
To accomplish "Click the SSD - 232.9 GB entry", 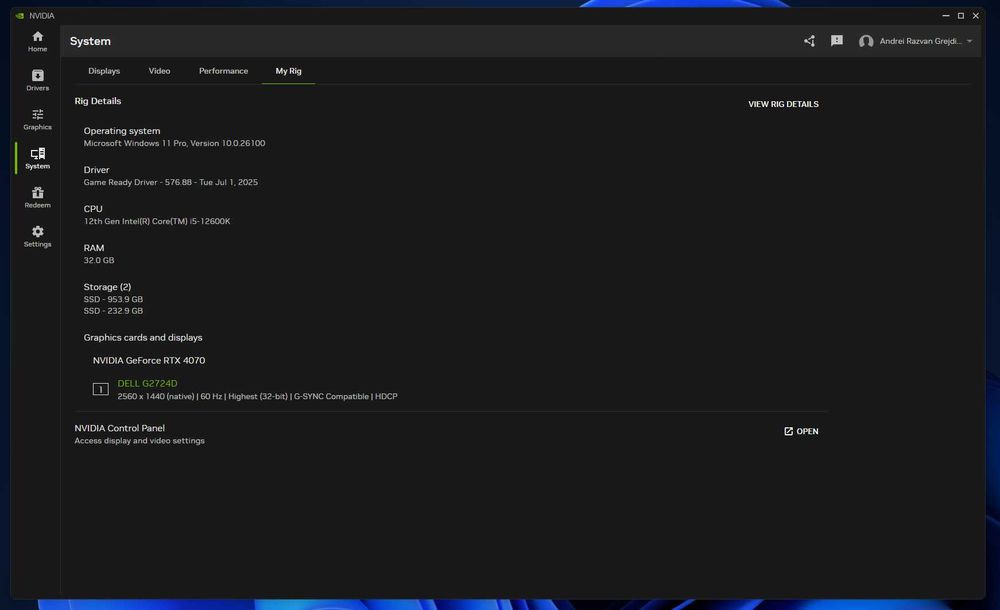I will click(113, 311).
